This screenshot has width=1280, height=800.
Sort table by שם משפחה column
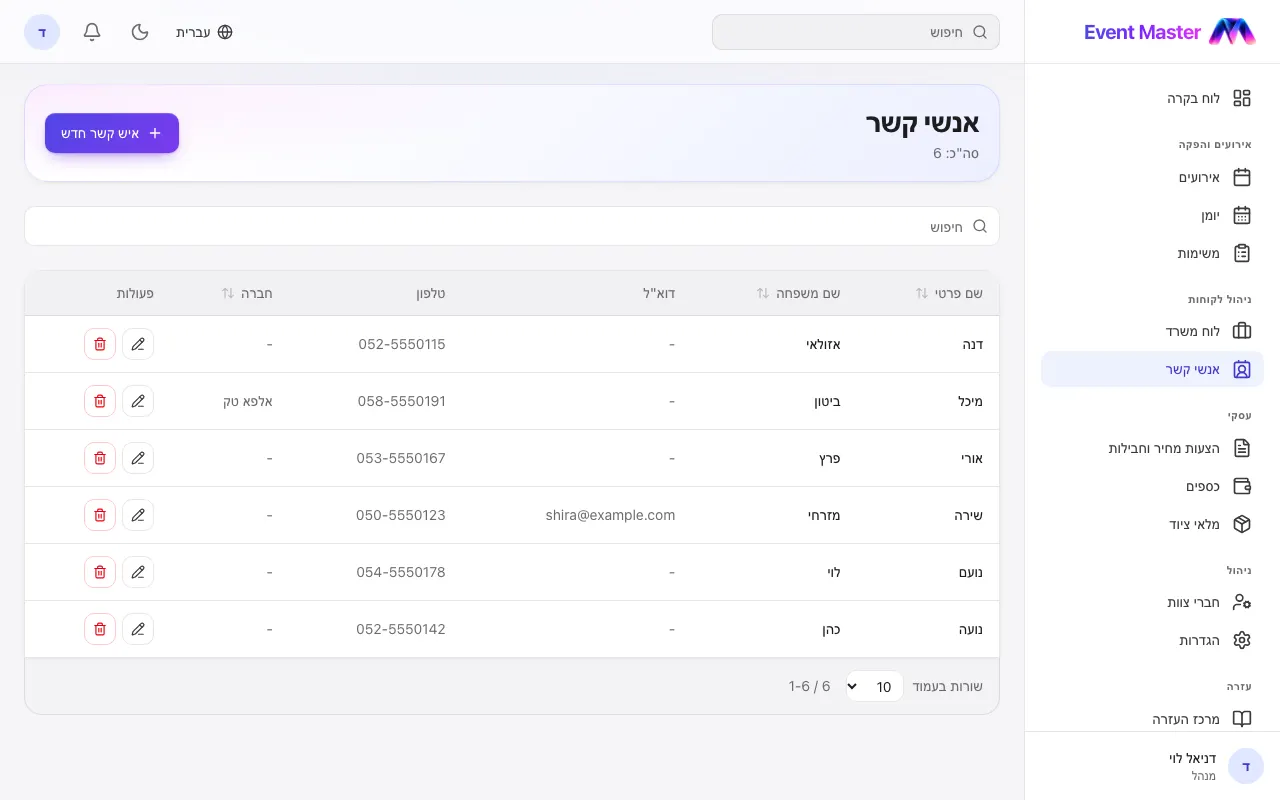[x=798, y=293]
